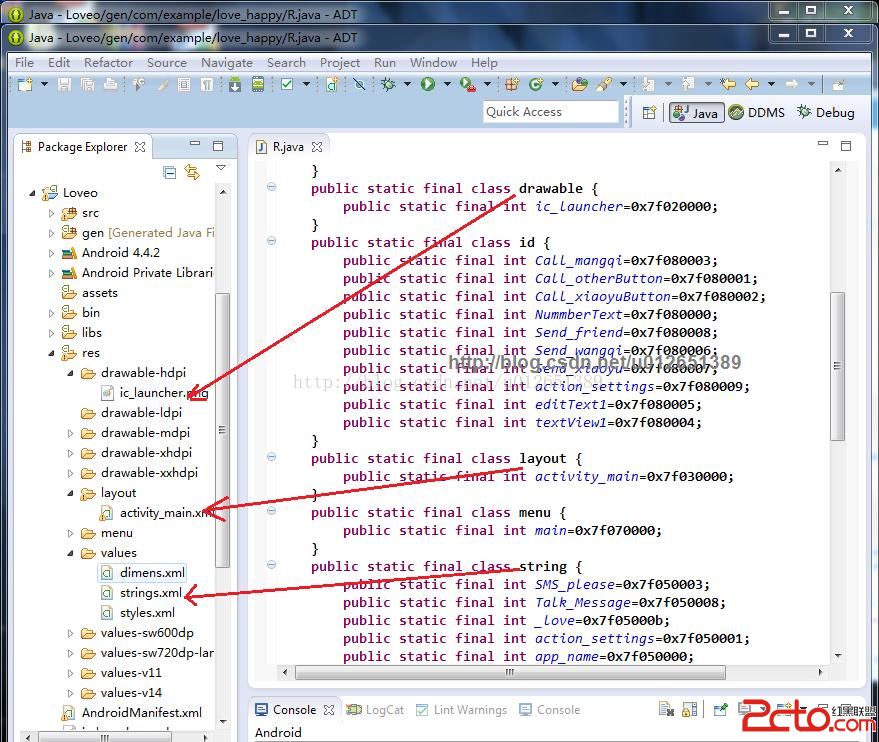Expand the Android 4.4.2 library
Image resolution: width=879 pixels, height=742 pixels.
(51, 253)
